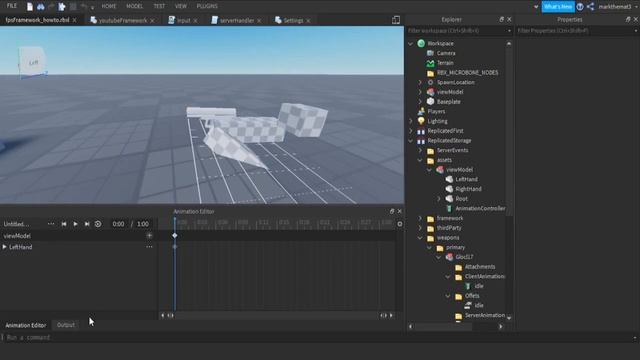Switch to the PLUGINS ribbon tab
Viewport: 640px width, 360px height.
pos(207,6)
